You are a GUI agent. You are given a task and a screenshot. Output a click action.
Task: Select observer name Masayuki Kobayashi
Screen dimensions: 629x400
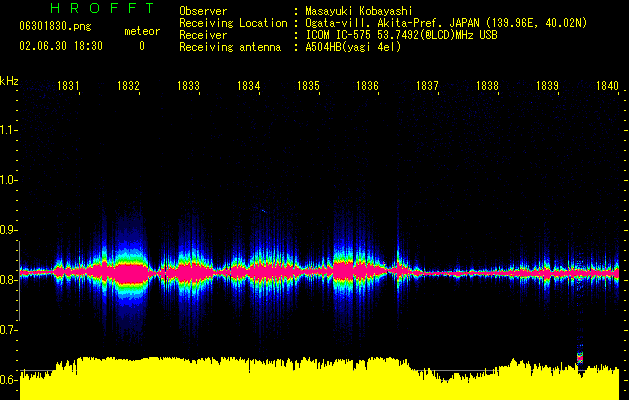click(359, 11)
